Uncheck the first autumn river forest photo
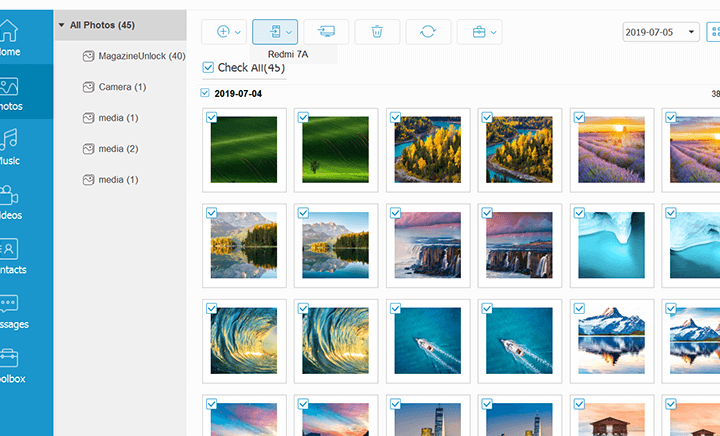Image resolution: width=720 pixels, height=436 pixels. tap(395, 117)
